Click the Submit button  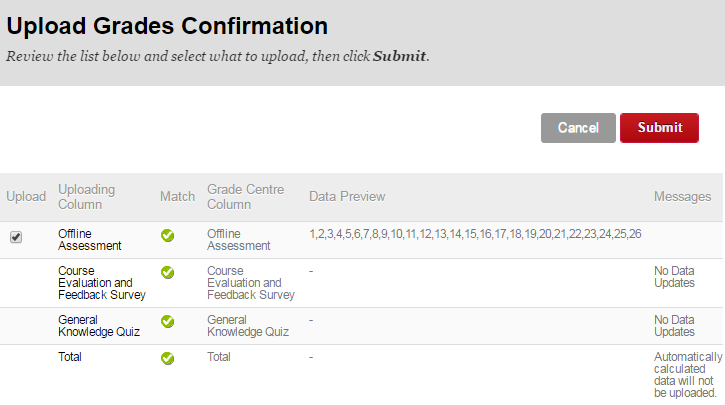659,128
